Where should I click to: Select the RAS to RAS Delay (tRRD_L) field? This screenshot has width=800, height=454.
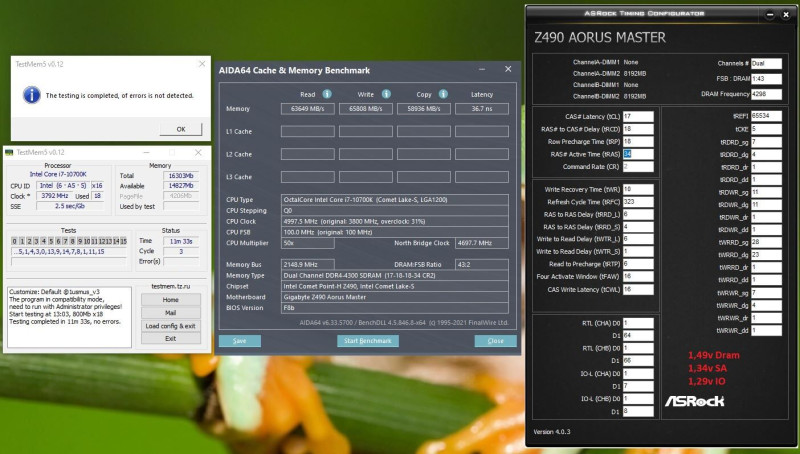point(638,214)
